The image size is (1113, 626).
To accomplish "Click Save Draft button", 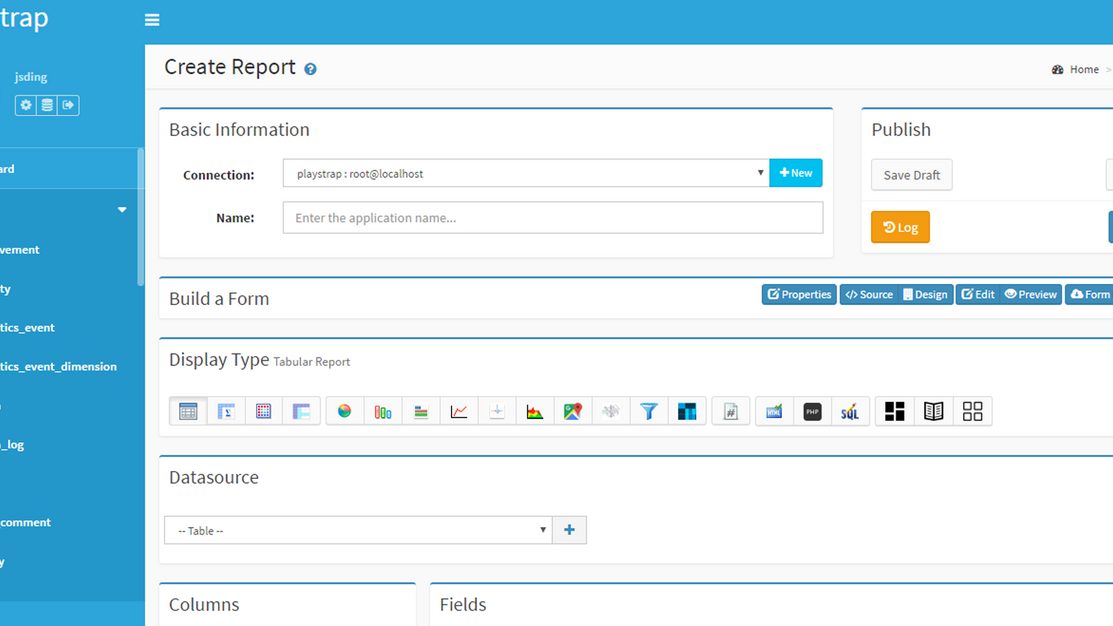I will click(911, 175).
